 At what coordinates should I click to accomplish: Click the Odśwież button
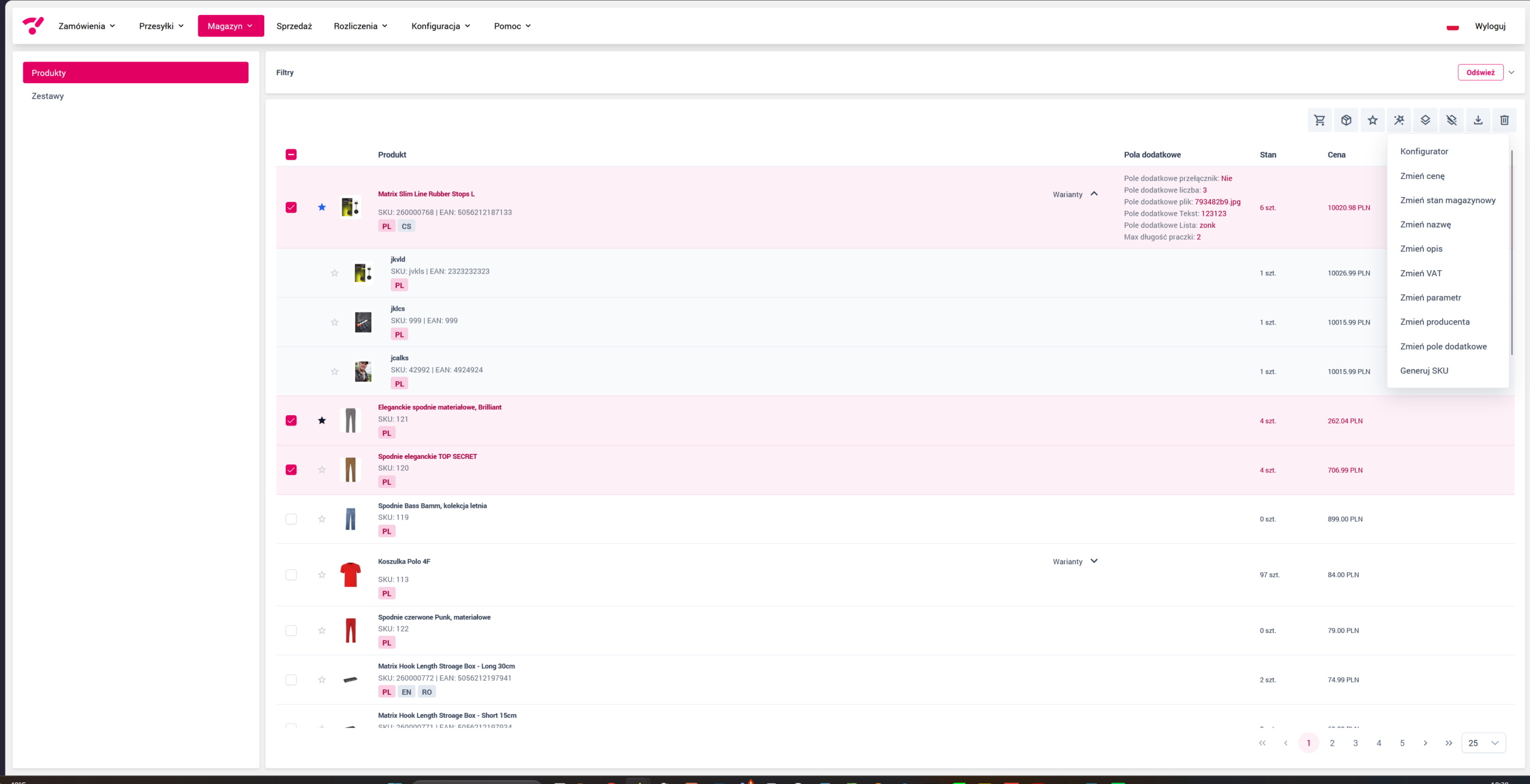pyautogui.click(x=1480, y=72)
